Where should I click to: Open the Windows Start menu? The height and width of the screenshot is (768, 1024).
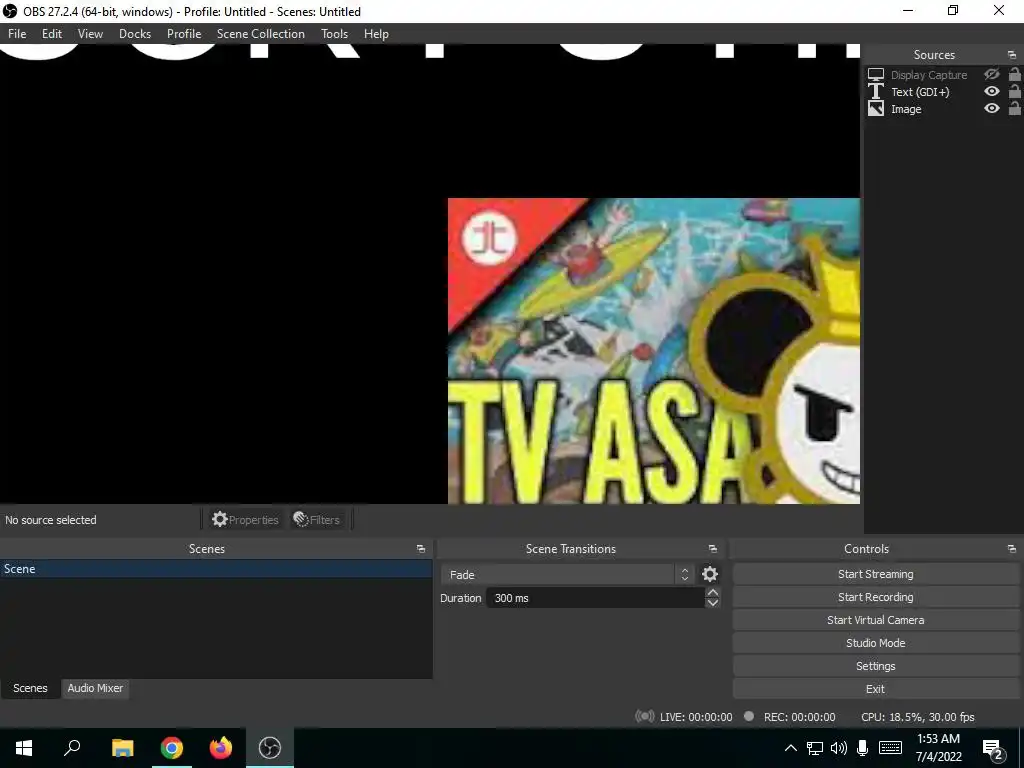24,748
